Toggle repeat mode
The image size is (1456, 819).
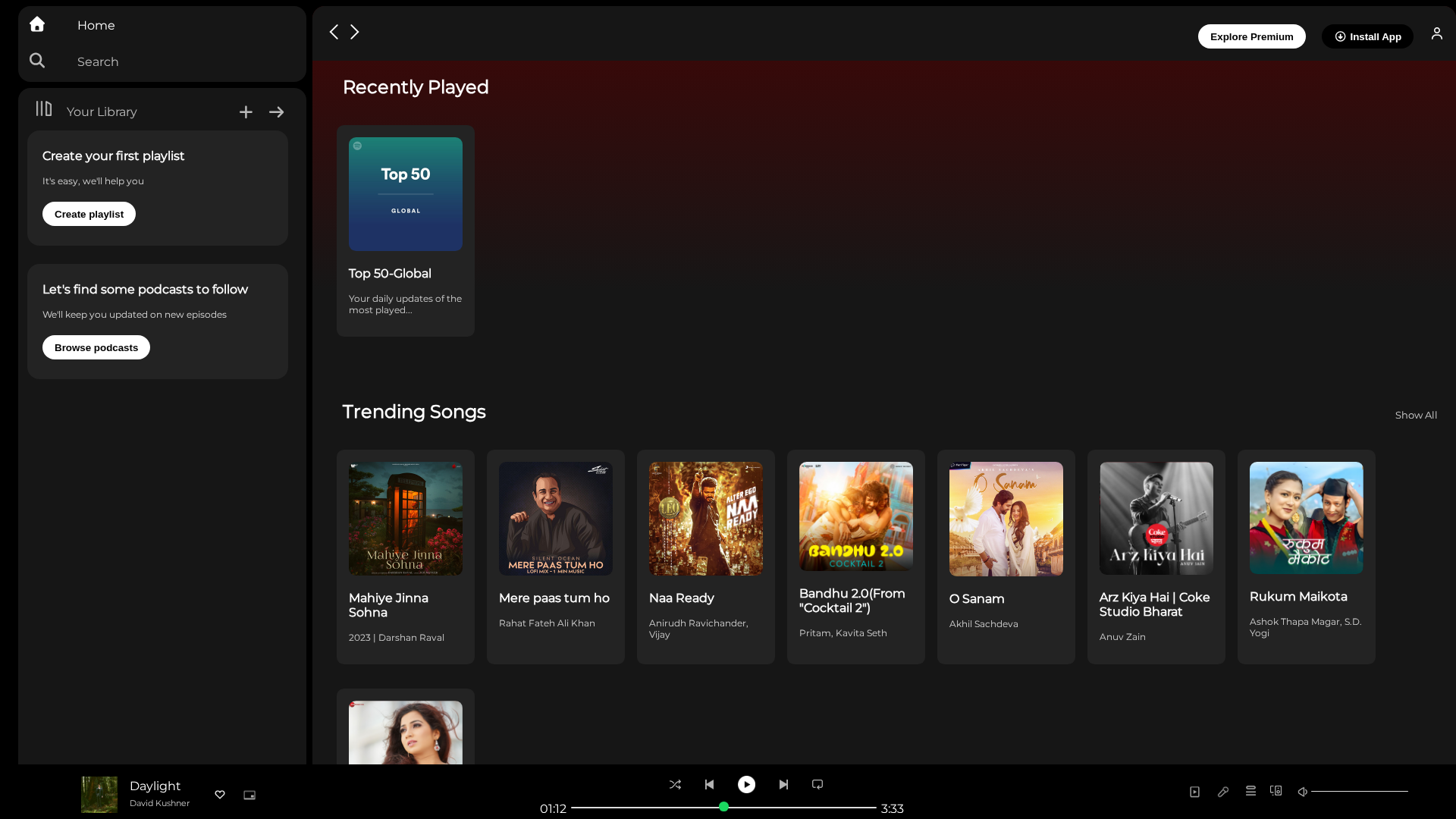(x=817, y=785)
